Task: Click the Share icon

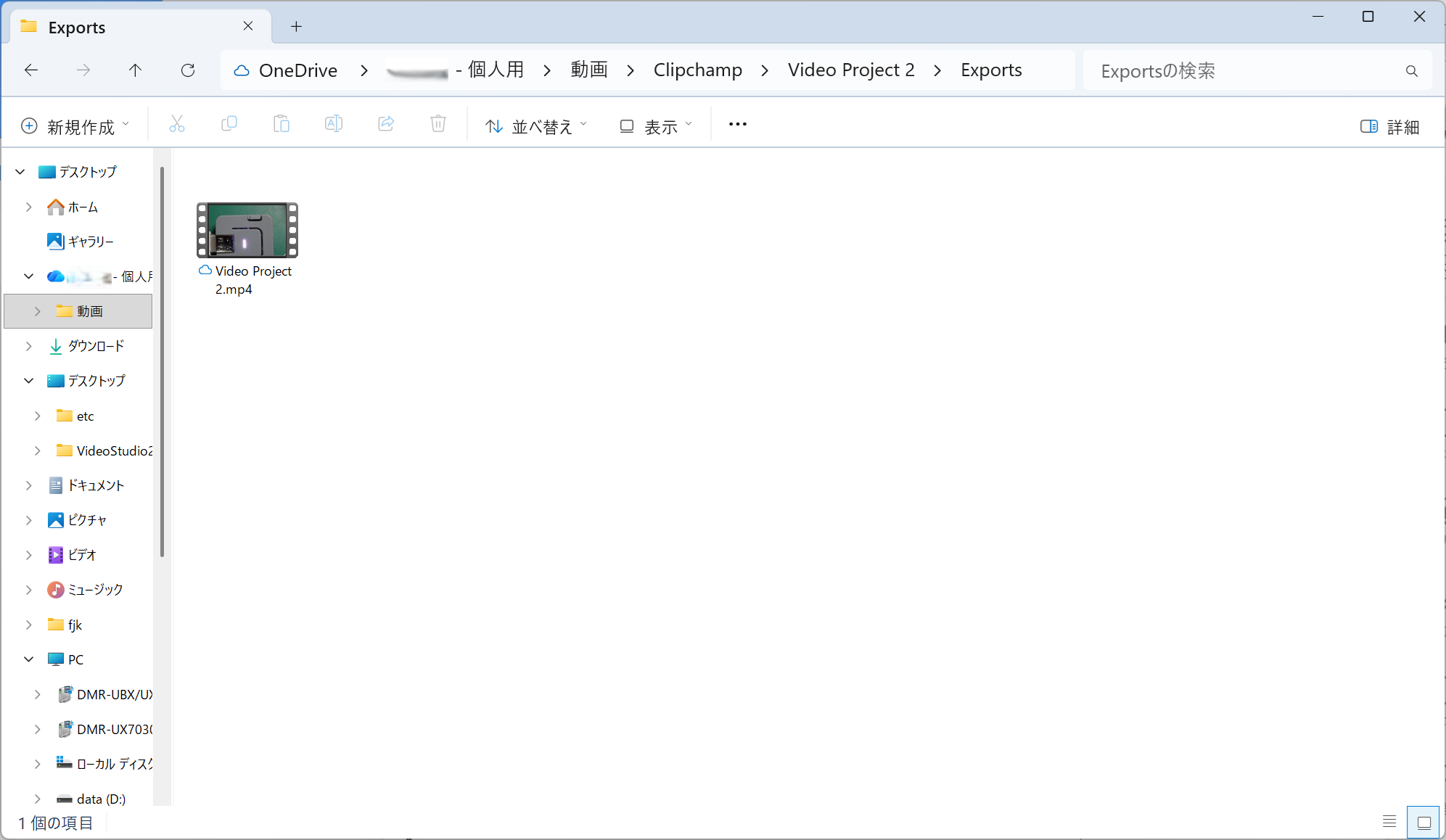Action: (x=386, y=125)
